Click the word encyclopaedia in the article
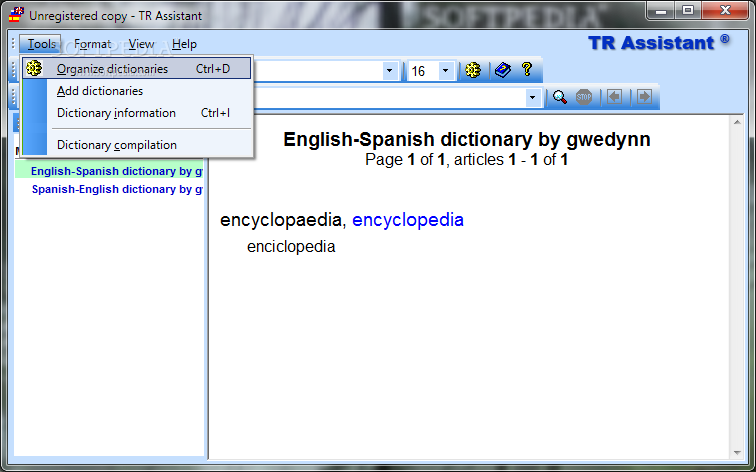 click(281, 220)
